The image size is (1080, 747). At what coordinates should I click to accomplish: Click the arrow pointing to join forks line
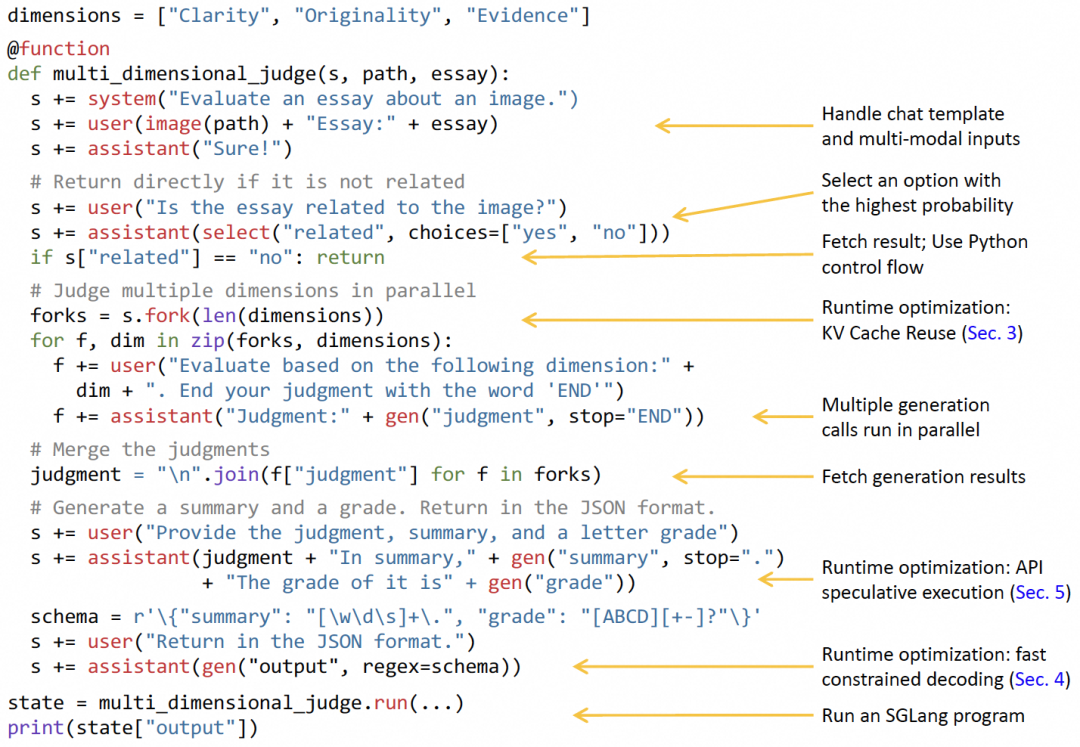[x=742, y=476]
